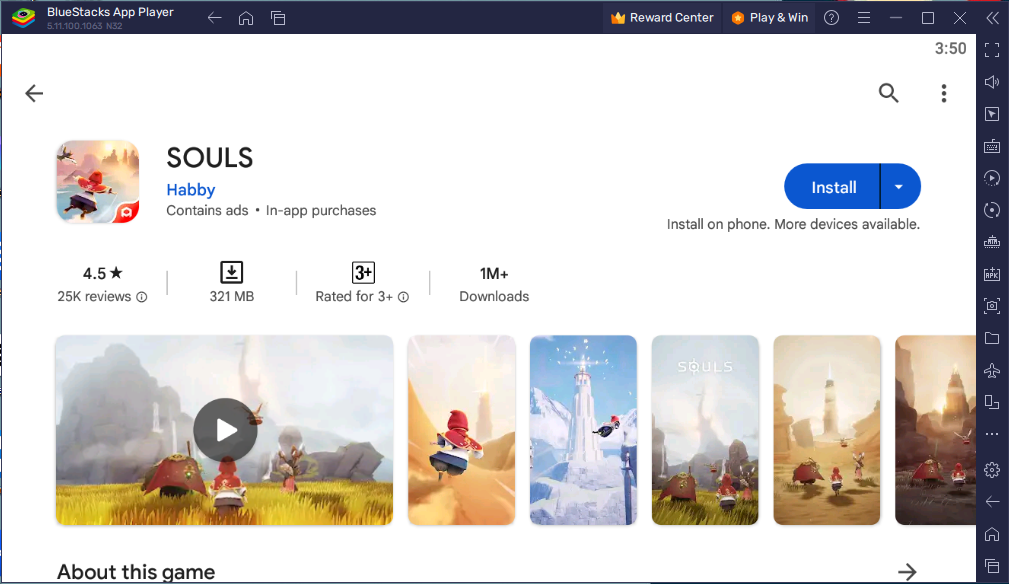This screenshot has height=584, width=1009.
Task: Show more sidebar options (three dots)
Action: point(992,434)
